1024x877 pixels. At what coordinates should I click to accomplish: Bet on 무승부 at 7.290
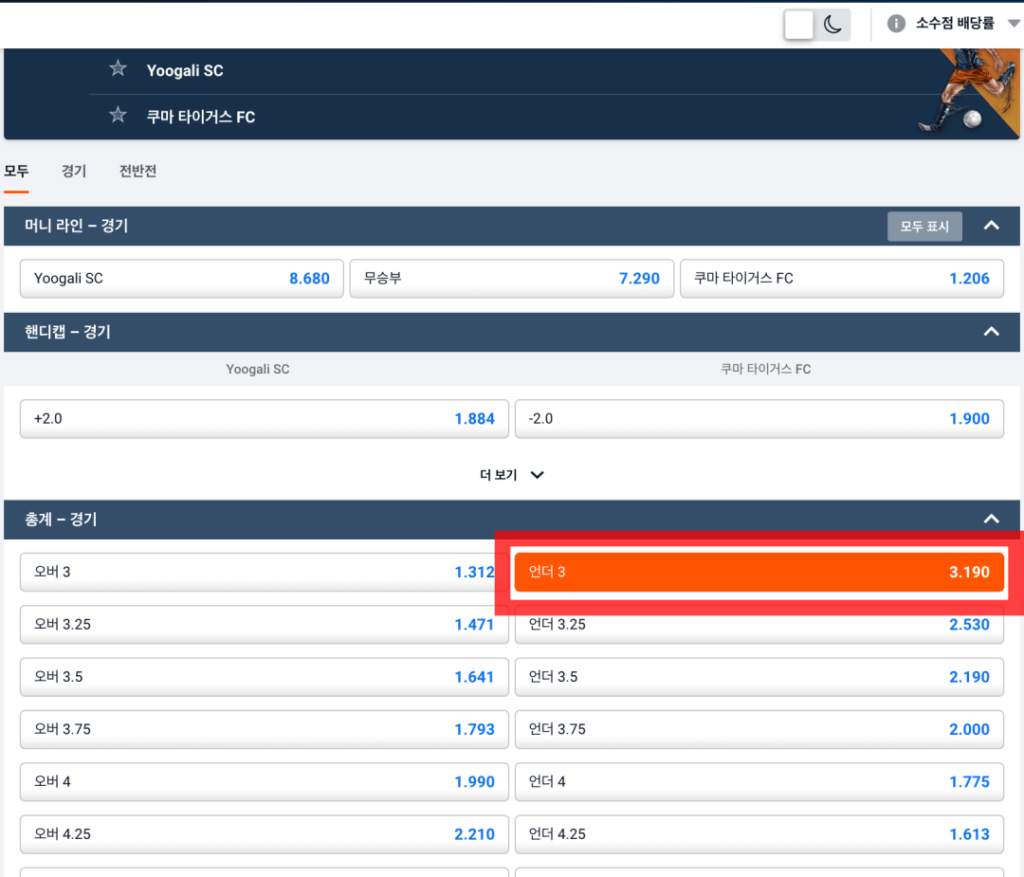coord(510,278)
